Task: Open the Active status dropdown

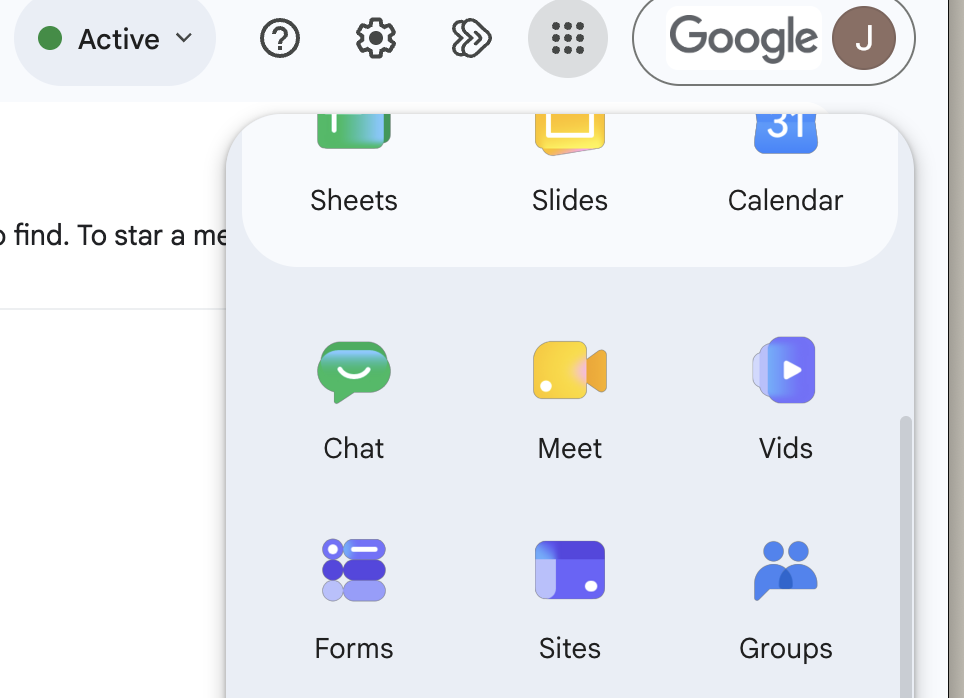Action: point(115,39)
